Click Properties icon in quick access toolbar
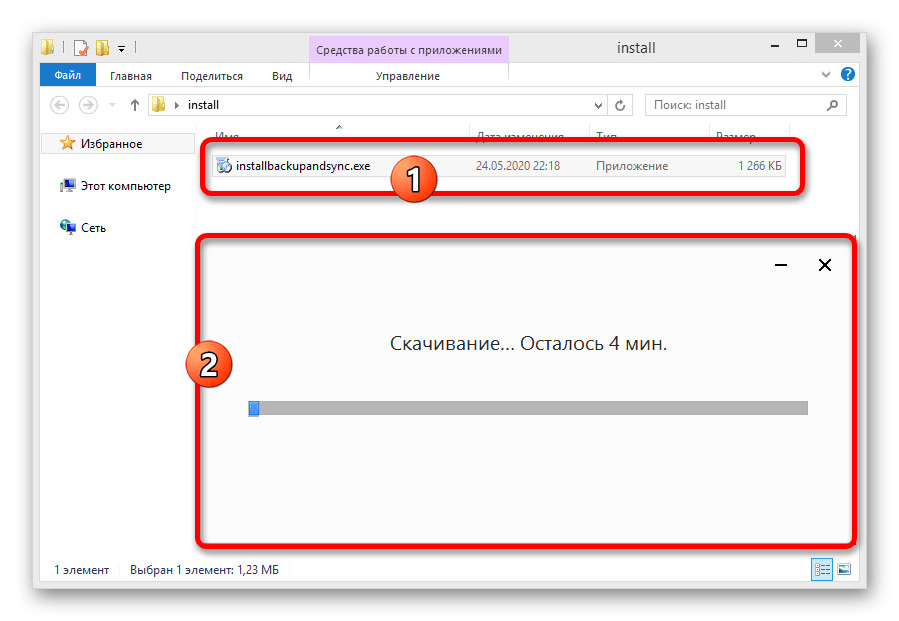899x621 pixels. [x=81, y=47]
